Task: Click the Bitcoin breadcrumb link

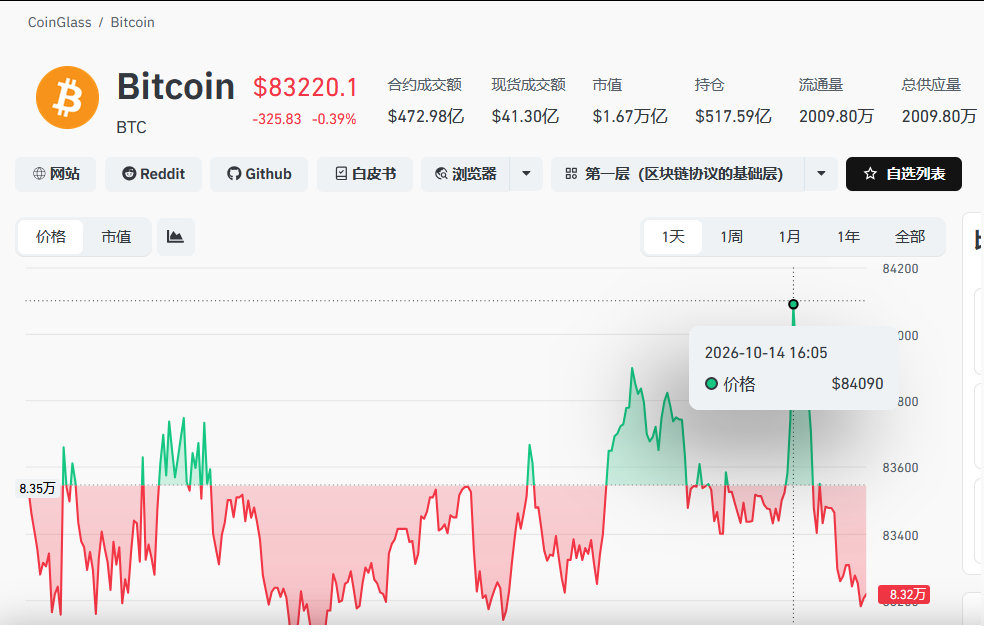Action: pos(132,23)
